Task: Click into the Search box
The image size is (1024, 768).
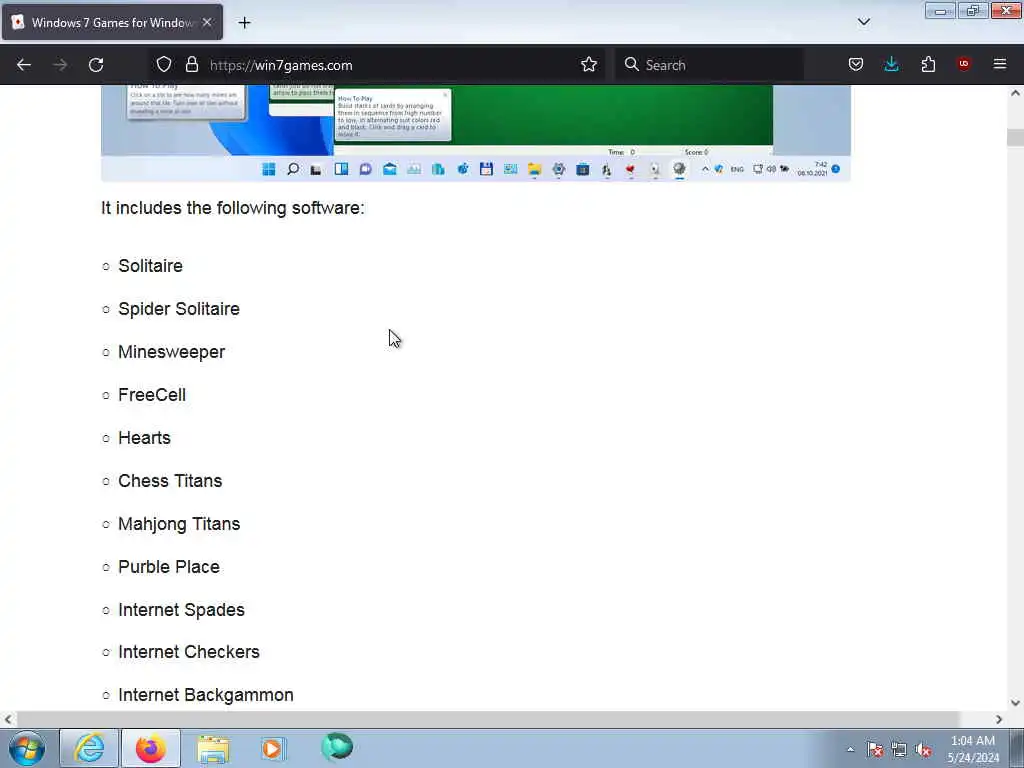Action: click(x=709, y=65)
